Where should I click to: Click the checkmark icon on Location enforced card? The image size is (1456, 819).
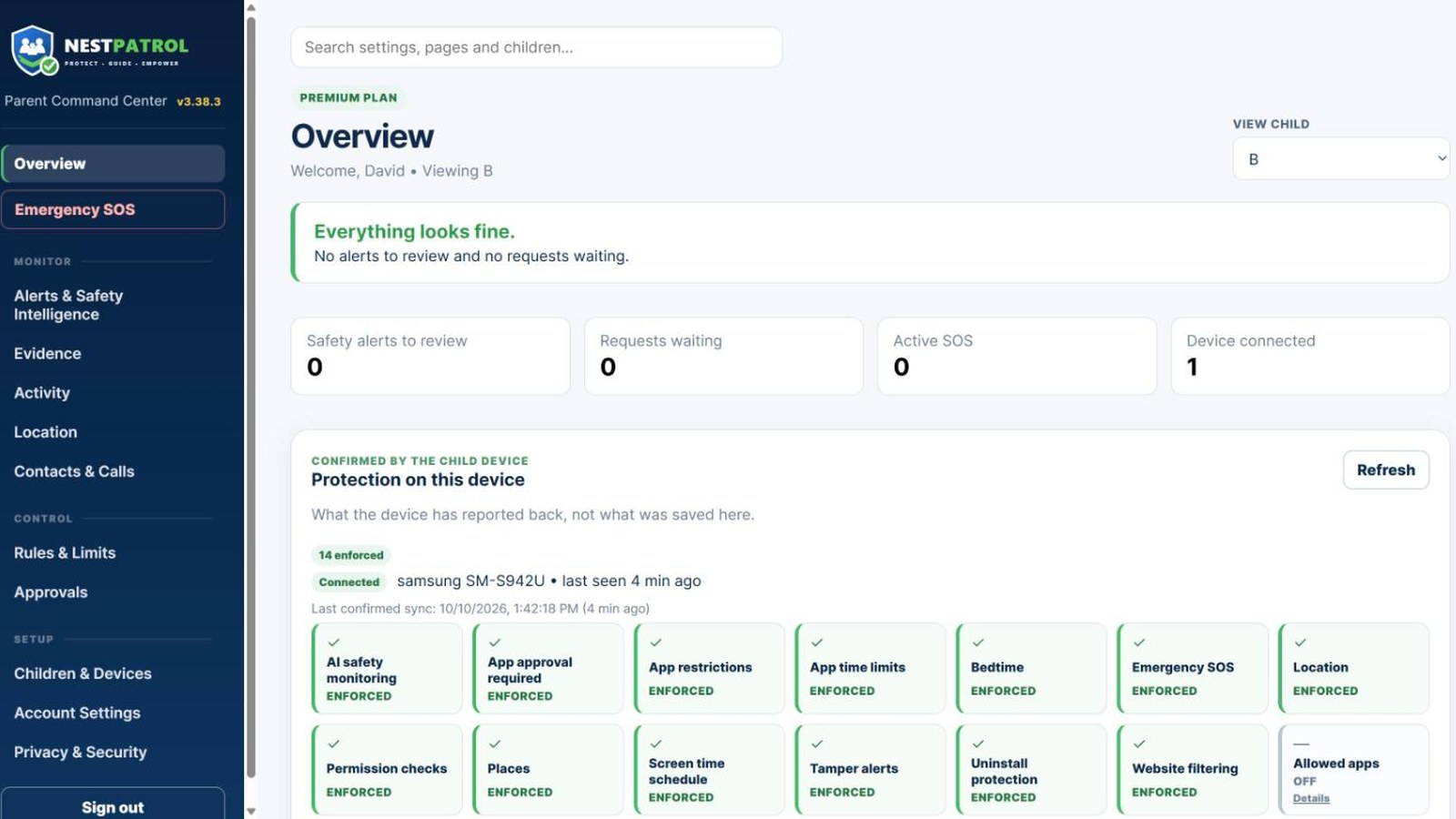tap(1300, 642)
